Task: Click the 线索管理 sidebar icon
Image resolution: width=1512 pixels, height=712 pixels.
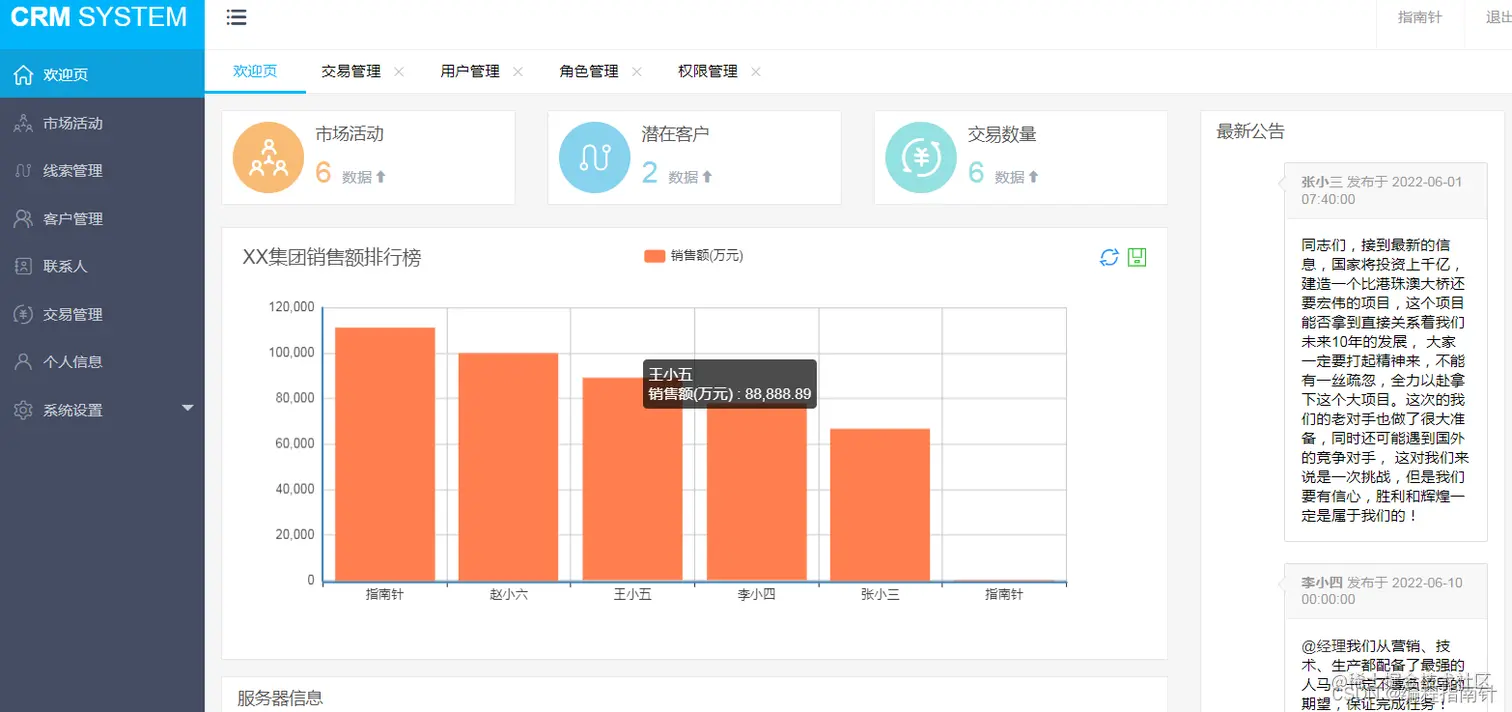Action: point(23,171)
